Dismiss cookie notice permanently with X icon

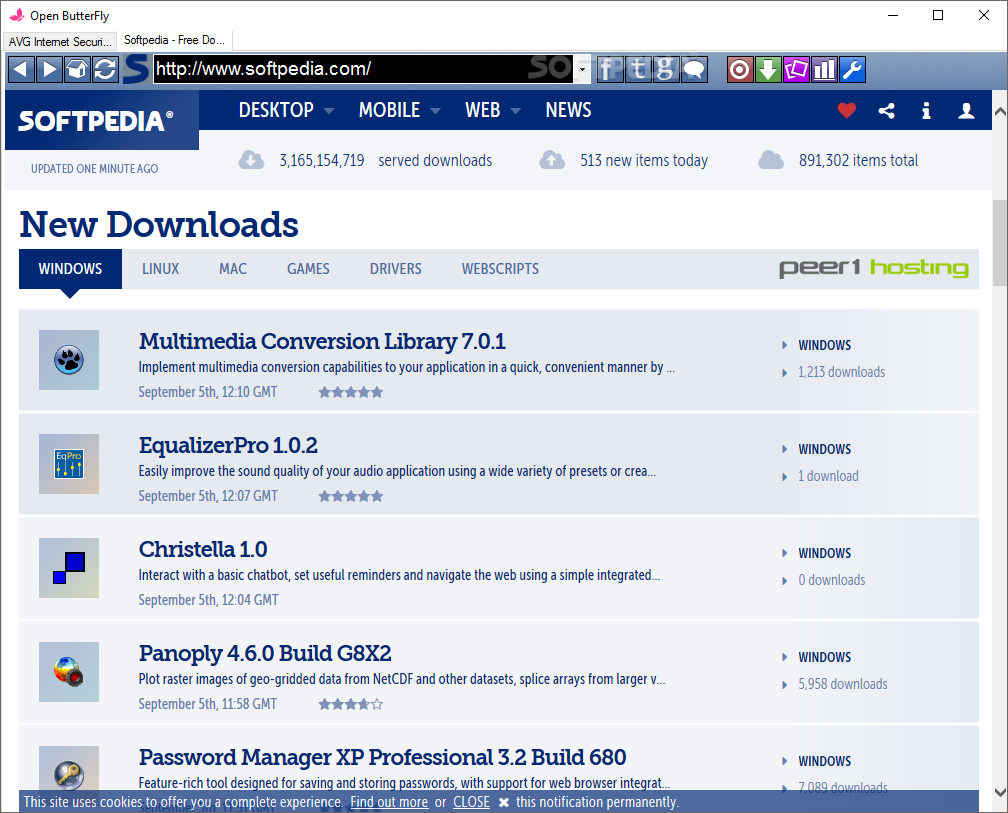[x=504, y=802]
